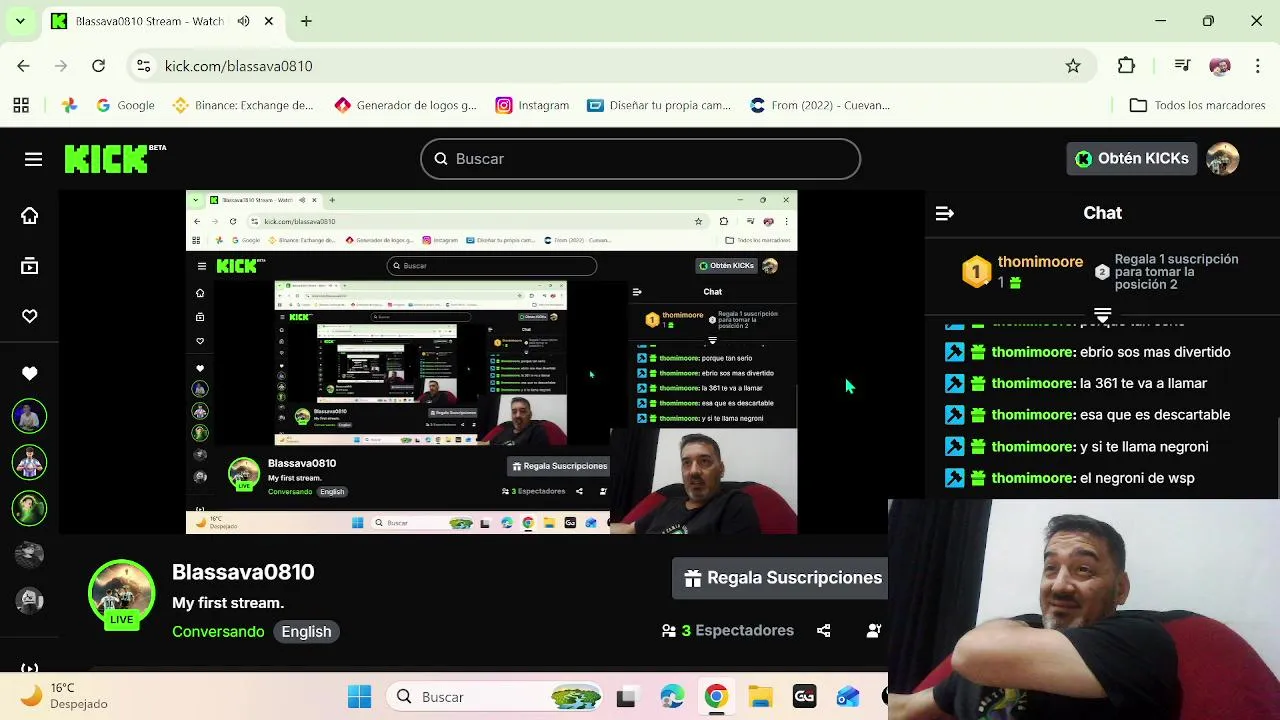Click the English language tag
The width and height of the screenshot is (1280, 720).
click(306, 632)
